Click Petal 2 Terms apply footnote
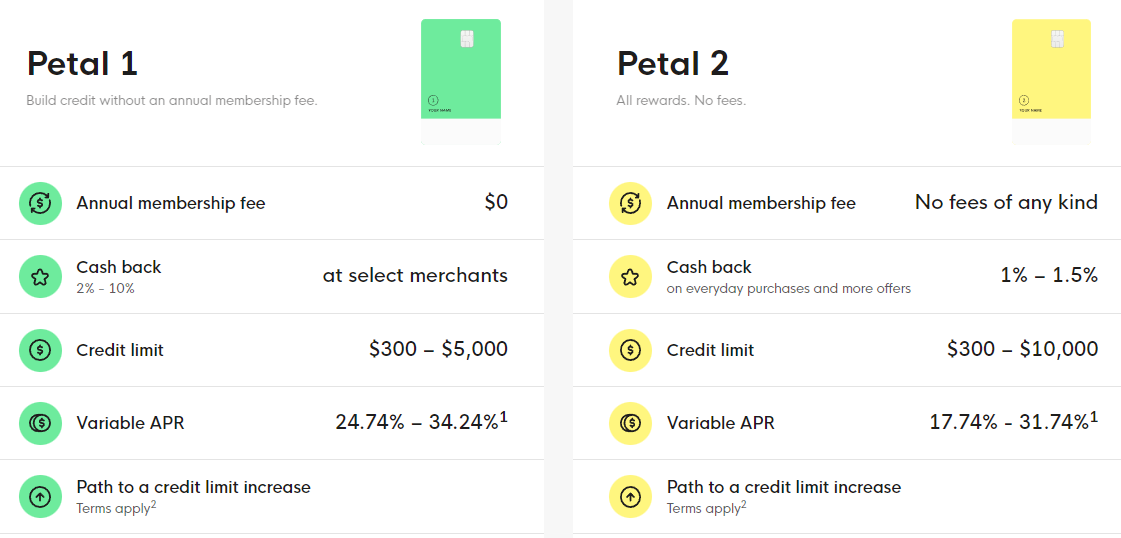This screenshot has height=538, width=1121. (x=707, y=509)
